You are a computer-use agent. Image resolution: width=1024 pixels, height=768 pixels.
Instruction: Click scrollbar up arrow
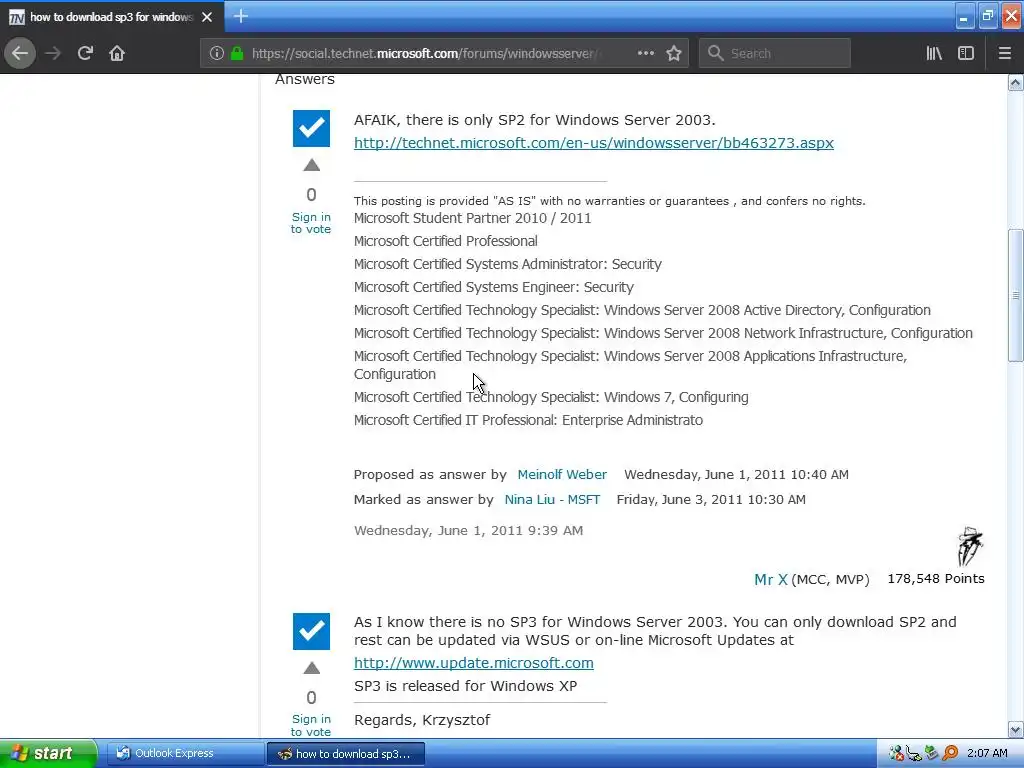[1016, 82]
